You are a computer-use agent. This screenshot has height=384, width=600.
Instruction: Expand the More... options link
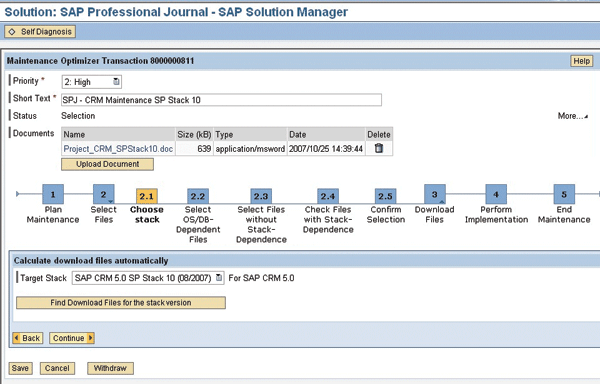click(572, 116)
